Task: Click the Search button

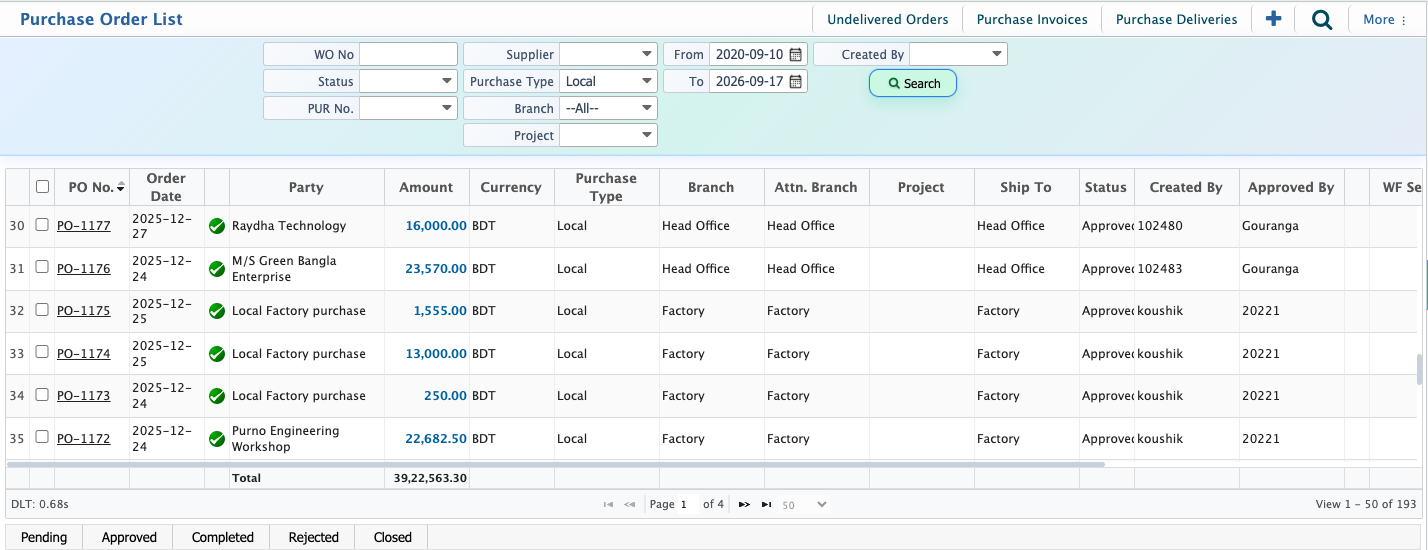Action: coord(913,83)
